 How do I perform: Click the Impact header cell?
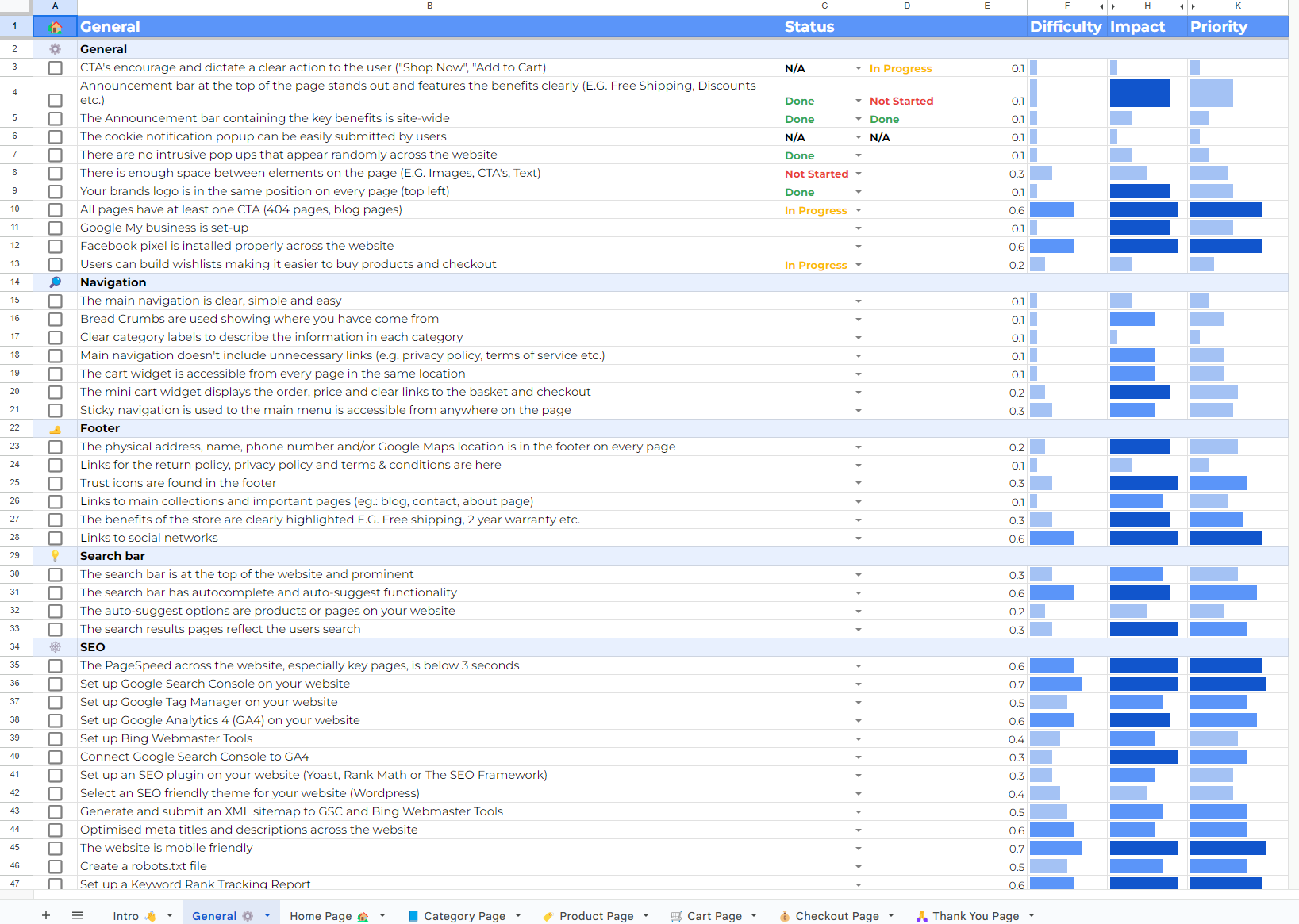[x=1147, y=26]
